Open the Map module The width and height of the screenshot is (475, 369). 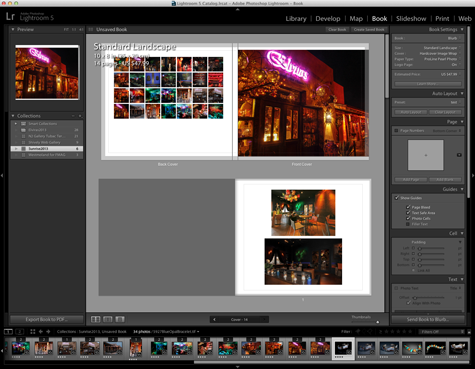(x=356, y=19)
